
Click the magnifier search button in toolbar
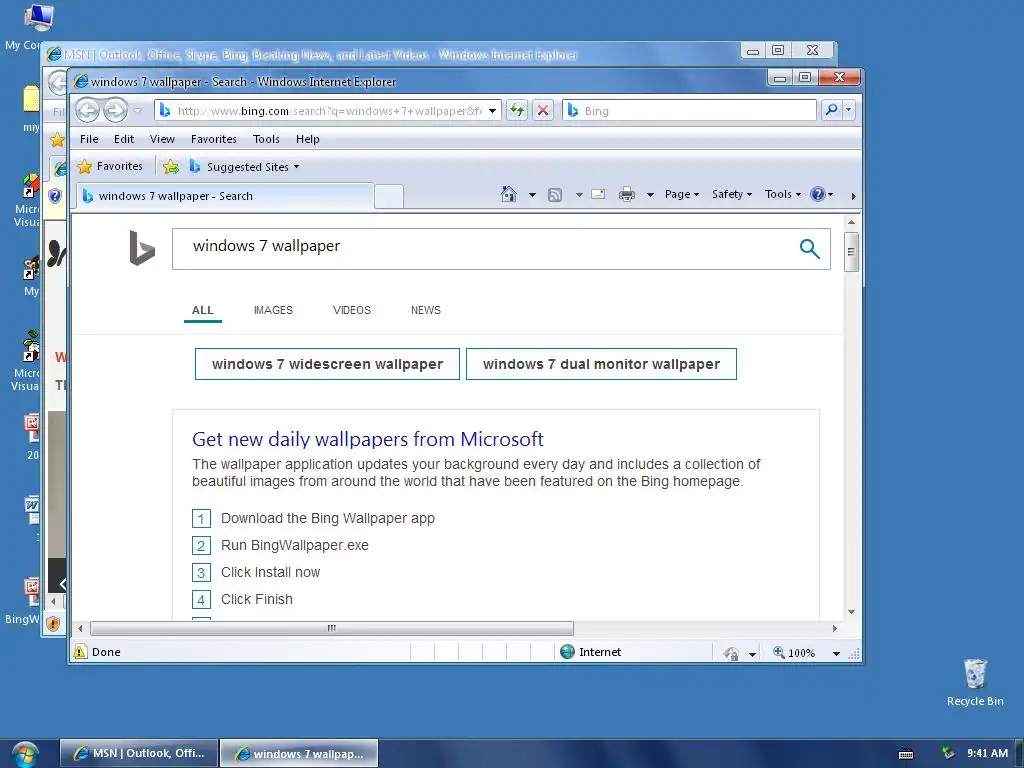click(x=831, y=110)
